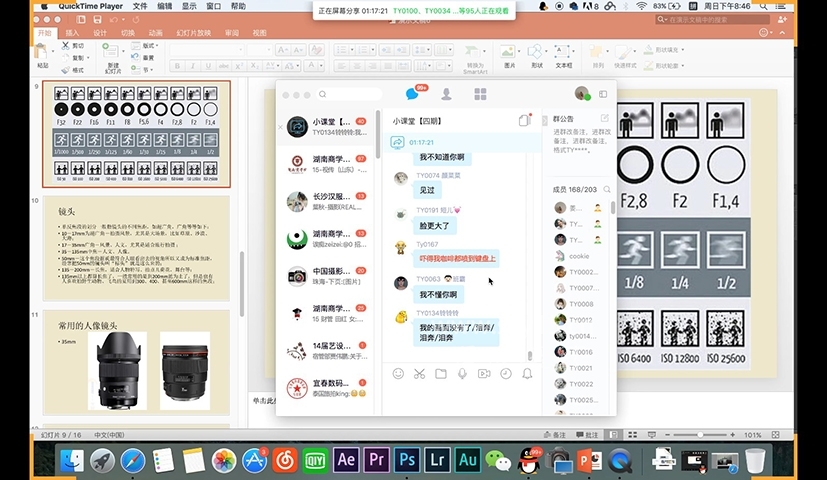Image resolution: width=827 pixels, height=480 pixels.
Task: Click the notification bell icon in chat toolbar
Action: [527, 374]
